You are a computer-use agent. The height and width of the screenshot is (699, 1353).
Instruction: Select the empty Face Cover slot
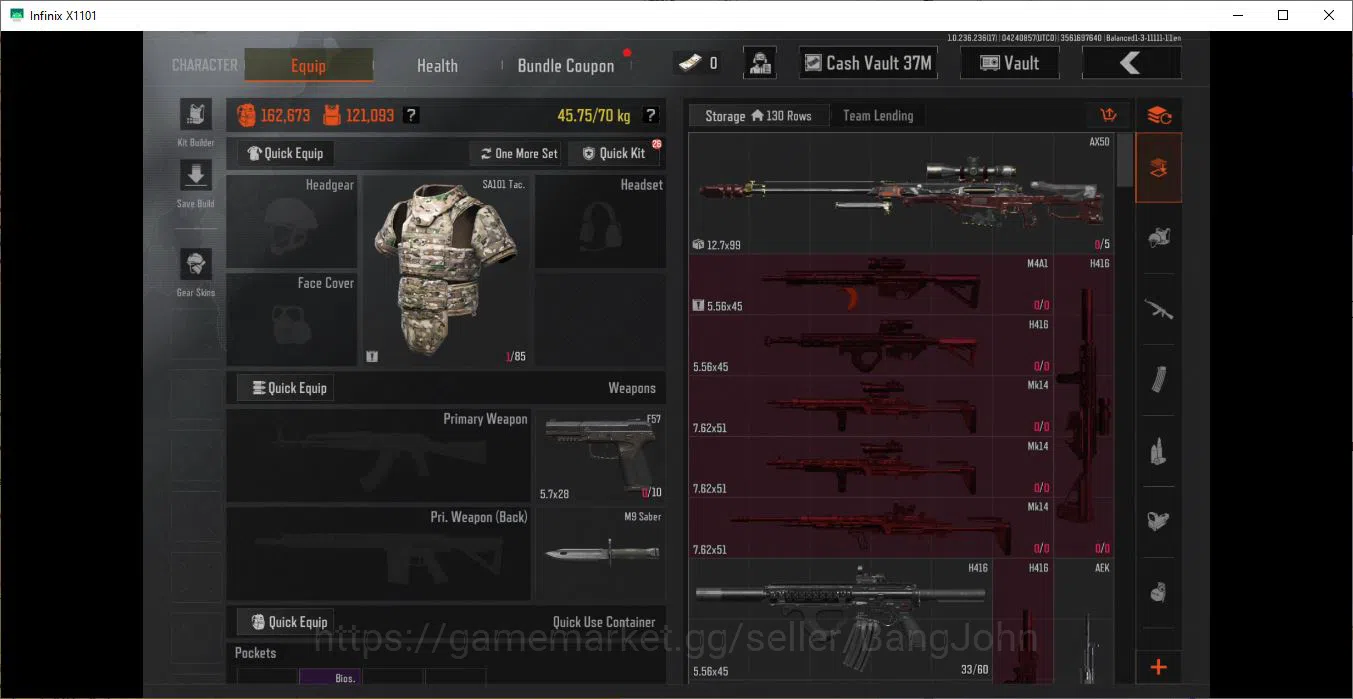click(x=292, y=319)
